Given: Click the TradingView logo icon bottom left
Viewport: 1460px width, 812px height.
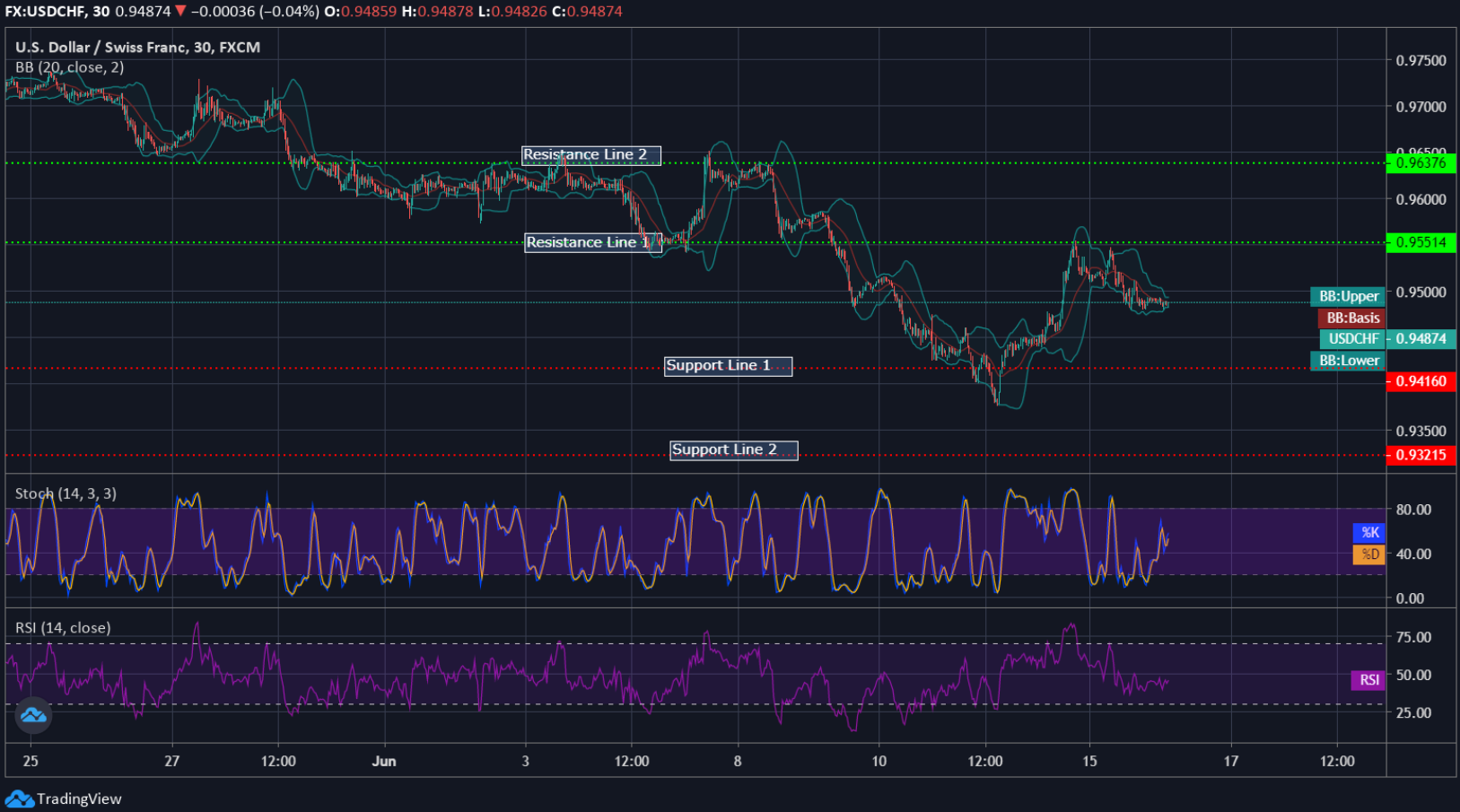Looking at the screenshot, I should pyautogui.click(x=31, y=715).
